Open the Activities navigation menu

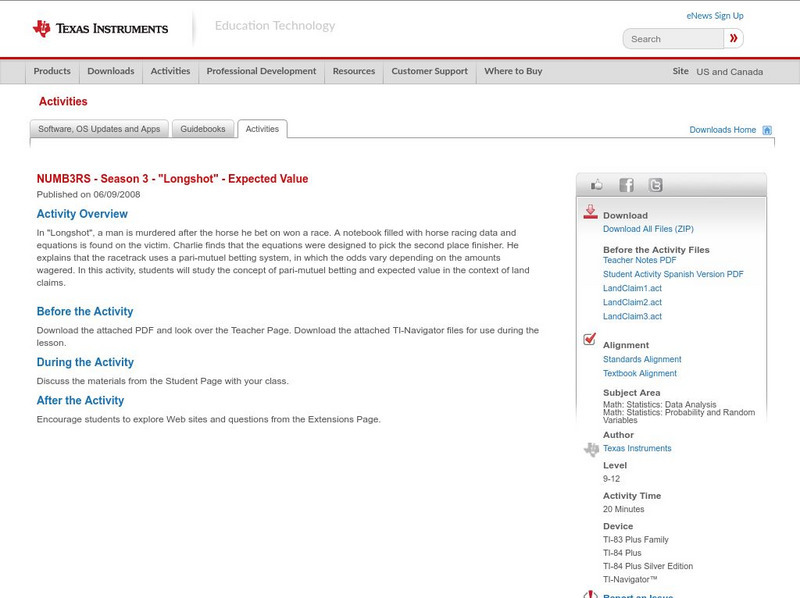coord(170,71)
